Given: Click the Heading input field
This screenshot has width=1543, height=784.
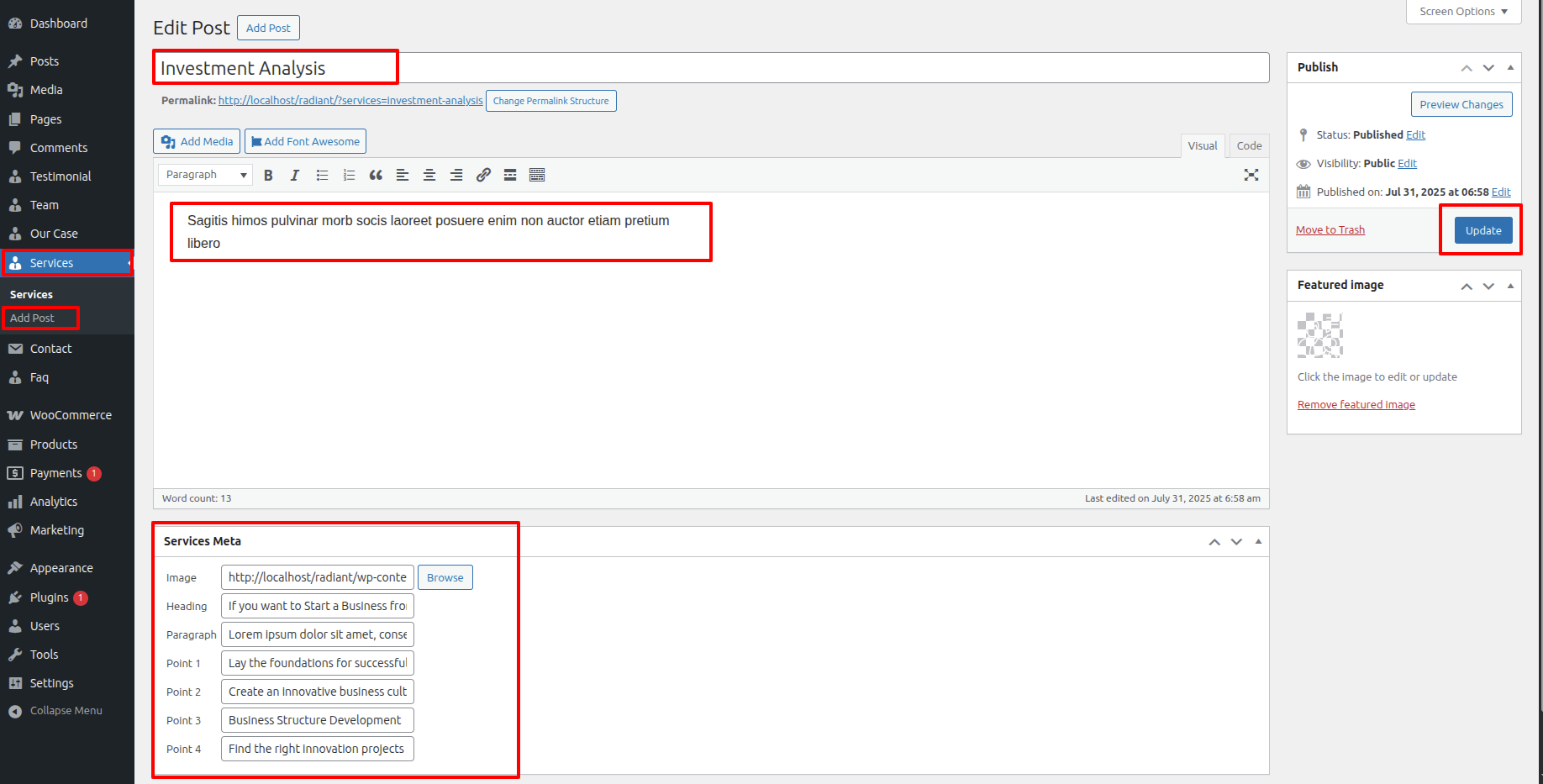Looking at the screenshot, I should (x=317, y=606).
